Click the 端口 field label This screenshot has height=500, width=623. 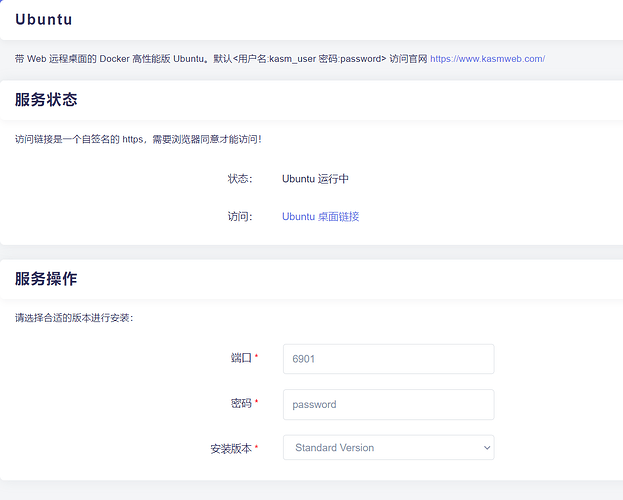click(240, 358)
